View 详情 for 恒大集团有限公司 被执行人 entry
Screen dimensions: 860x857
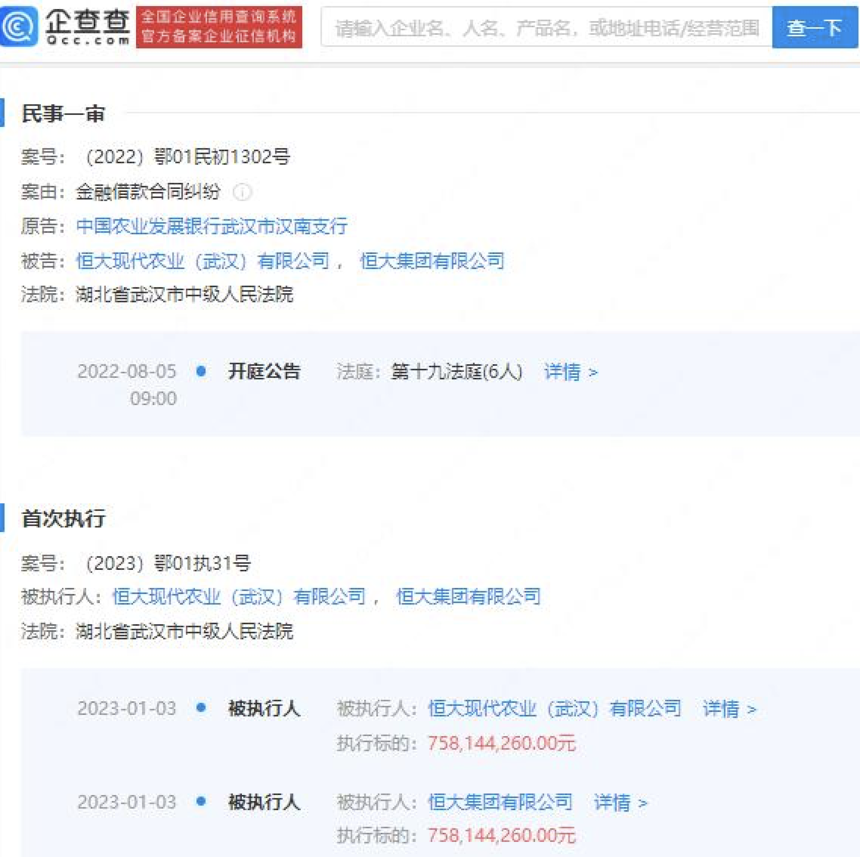click(620, 803)
